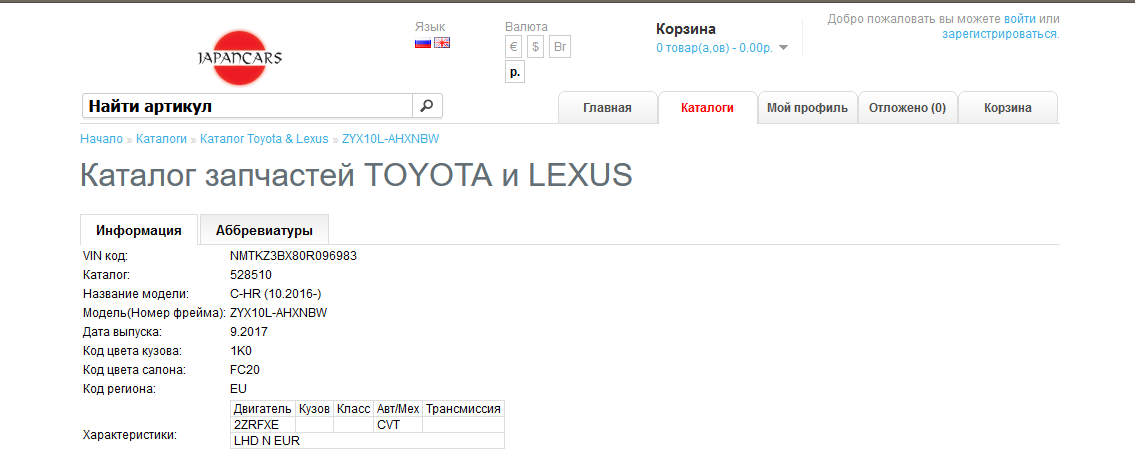Click Двигатель column header
This screenshot has width=1135, height=476.
[x=263, y=409]
